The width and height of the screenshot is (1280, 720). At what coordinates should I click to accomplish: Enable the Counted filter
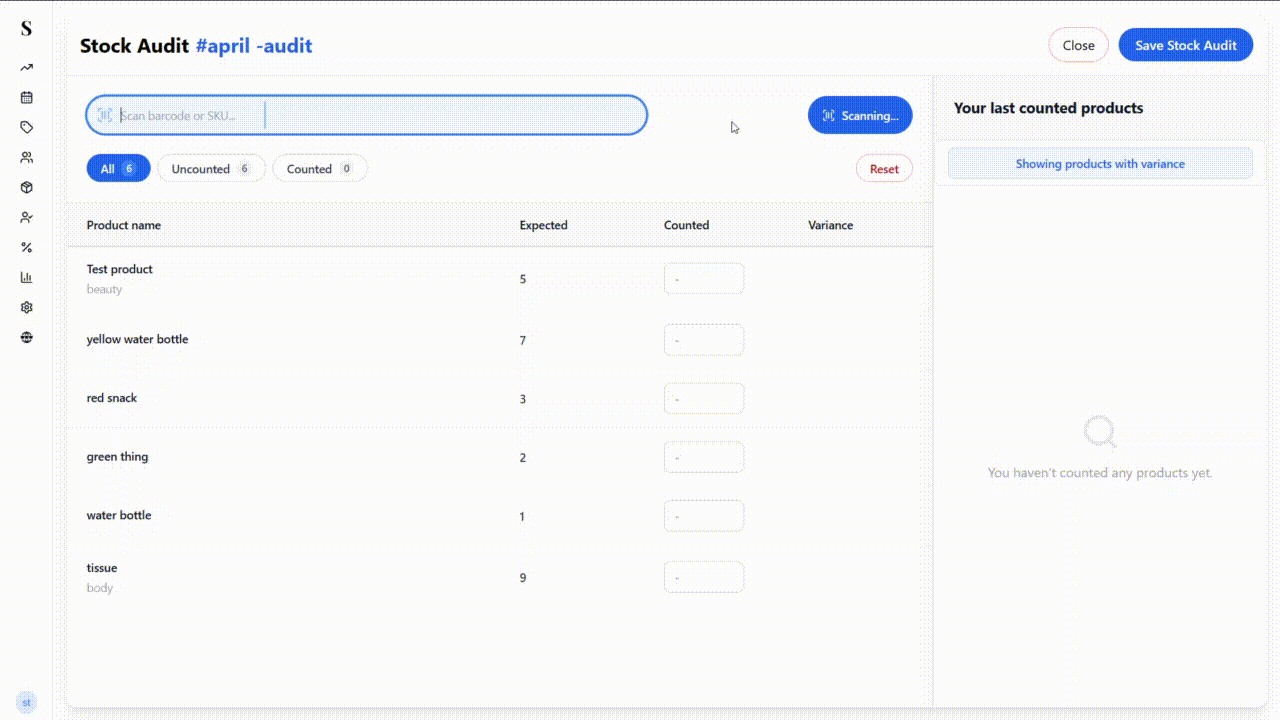point(319,168)
